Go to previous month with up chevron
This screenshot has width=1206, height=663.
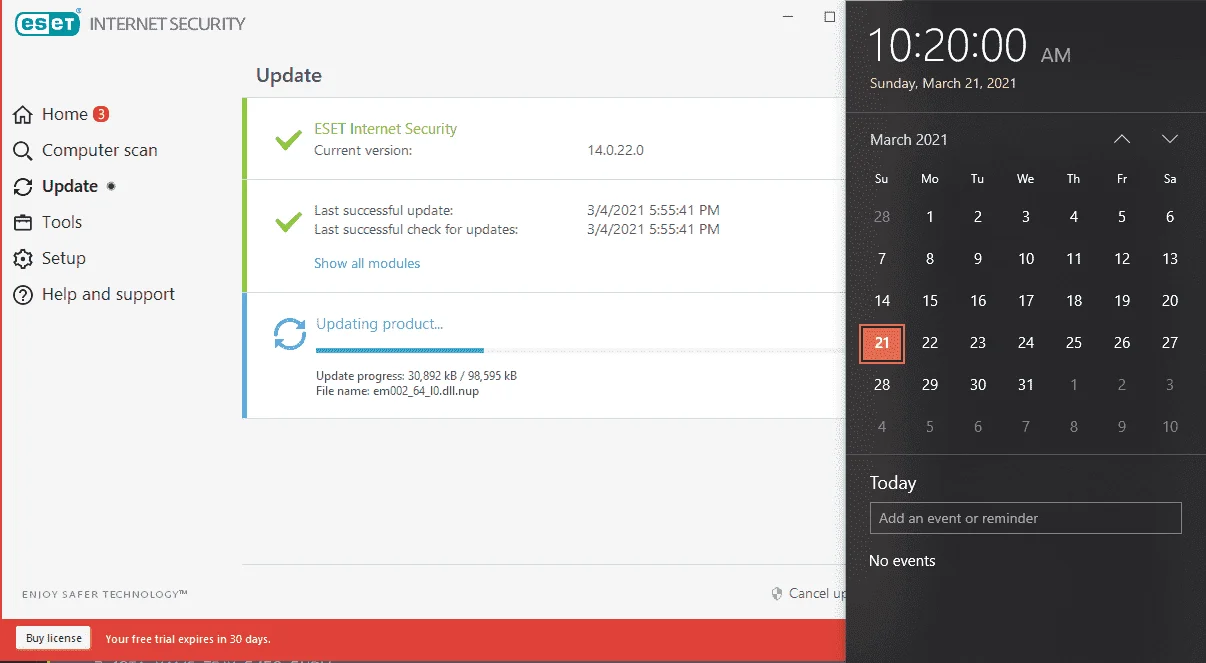[1122, 139]
